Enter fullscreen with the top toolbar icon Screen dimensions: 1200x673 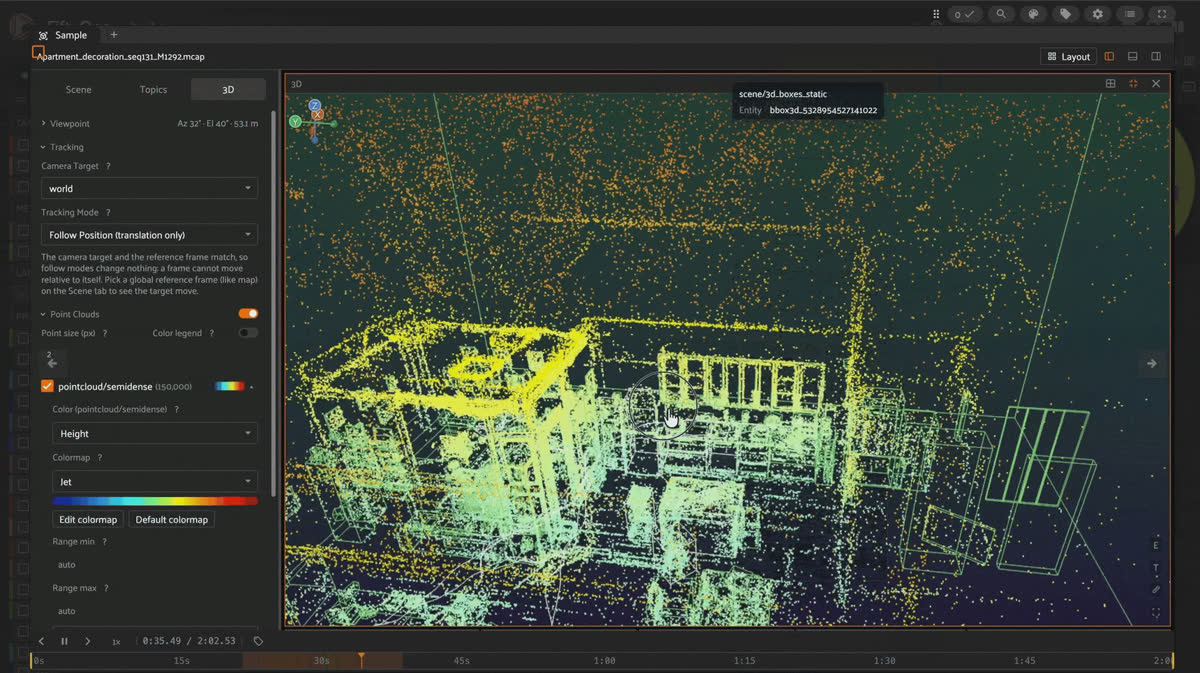(1162, 14)
